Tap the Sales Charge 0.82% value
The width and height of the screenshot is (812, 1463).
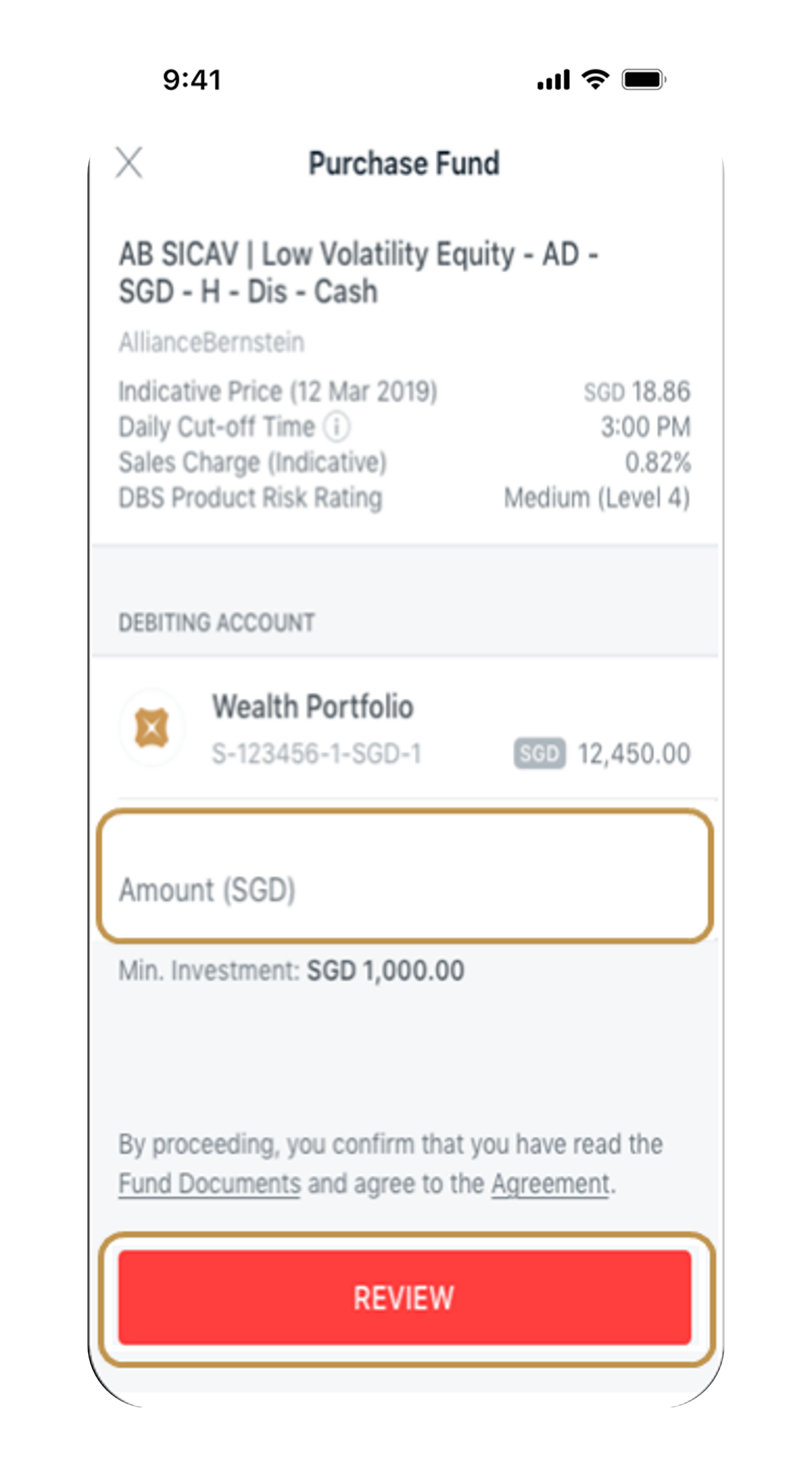(x=658, y=462)
